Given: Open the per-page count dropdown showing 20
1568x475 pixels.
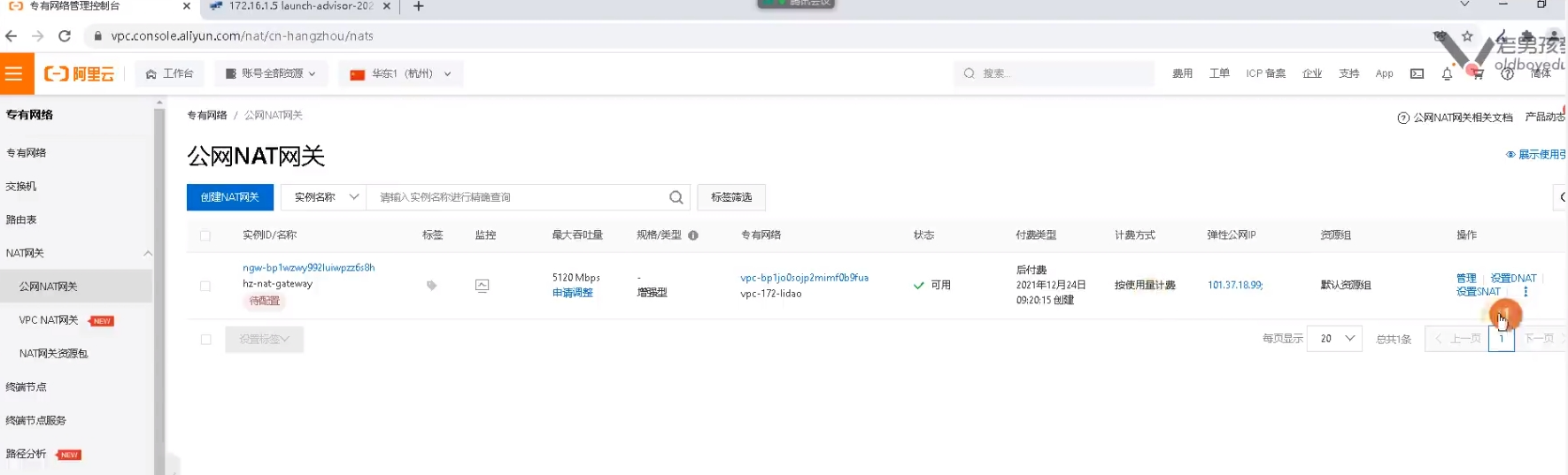Looking at the screenshot, I should (1334, 339).
